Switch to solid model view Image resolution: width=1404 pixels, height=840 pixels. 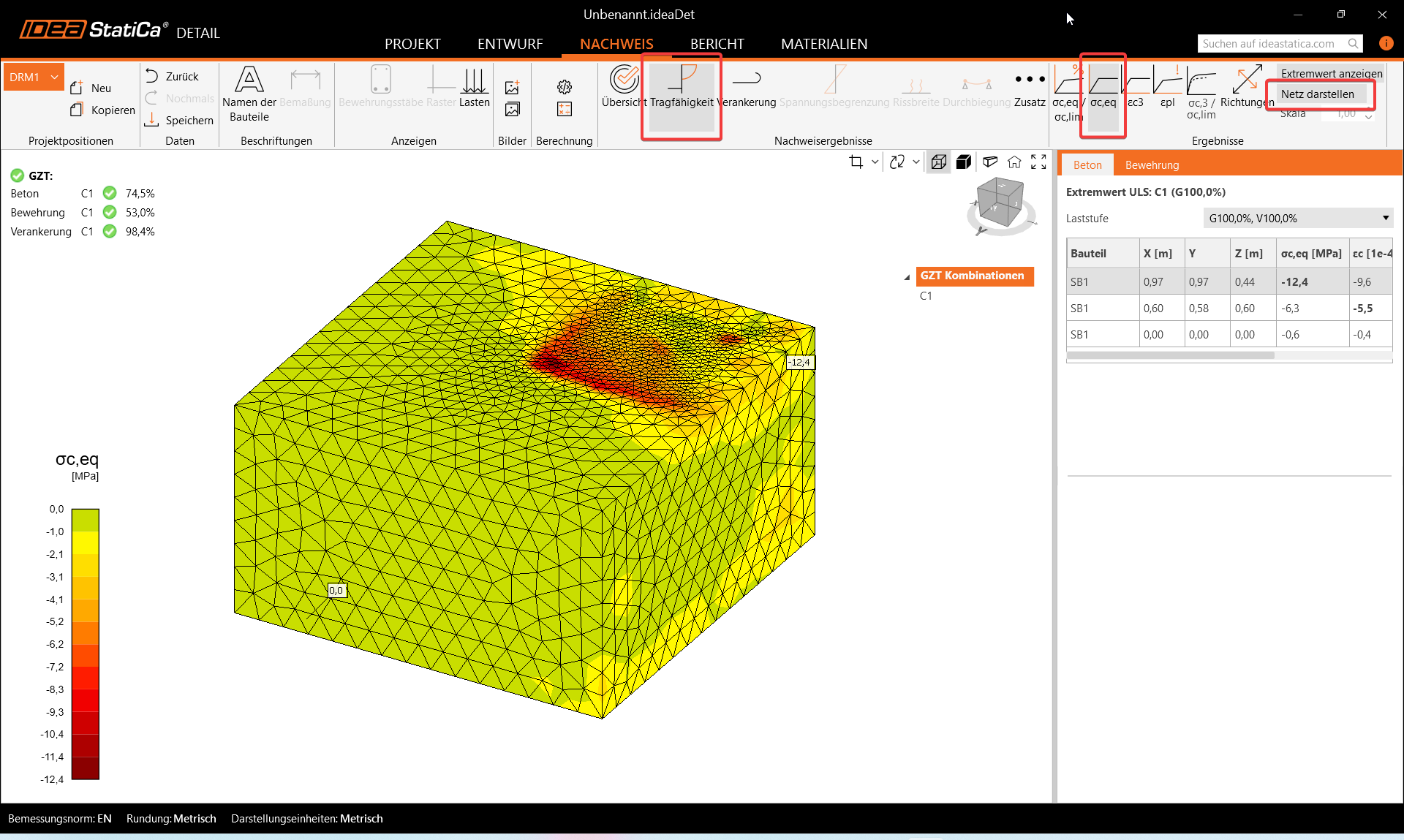964,162
